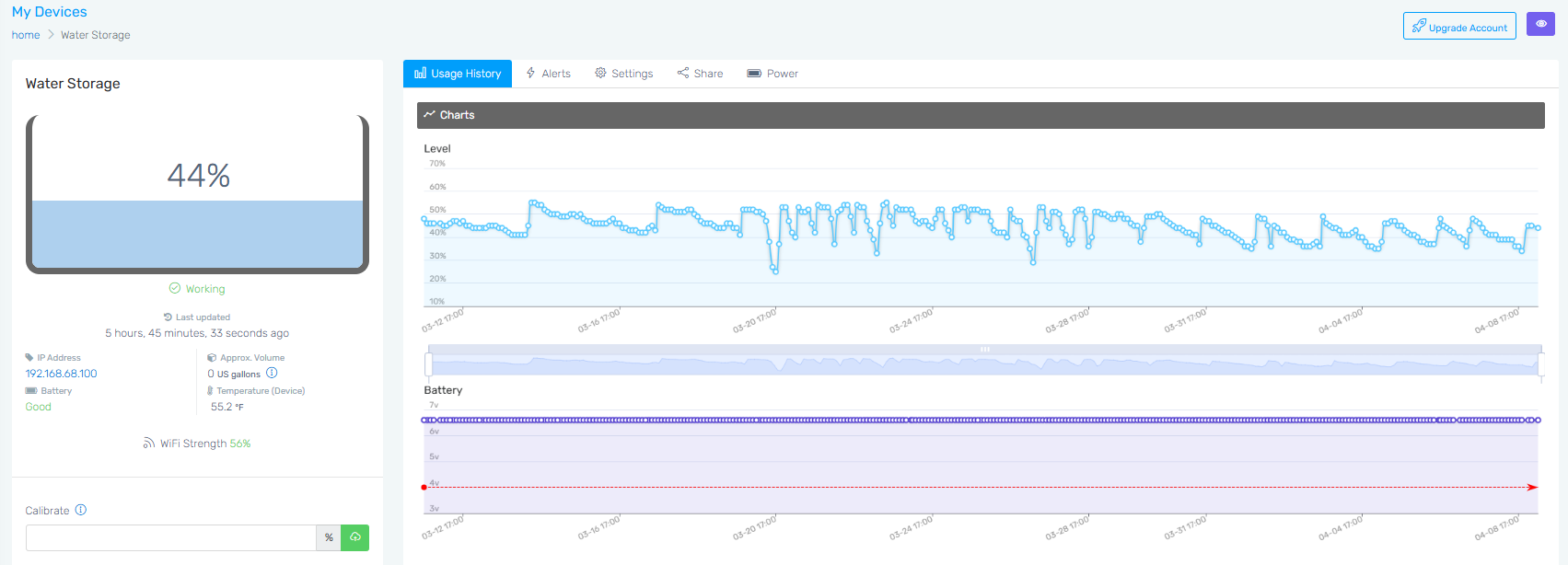Open the Settings tab

(x=623, y=74)
